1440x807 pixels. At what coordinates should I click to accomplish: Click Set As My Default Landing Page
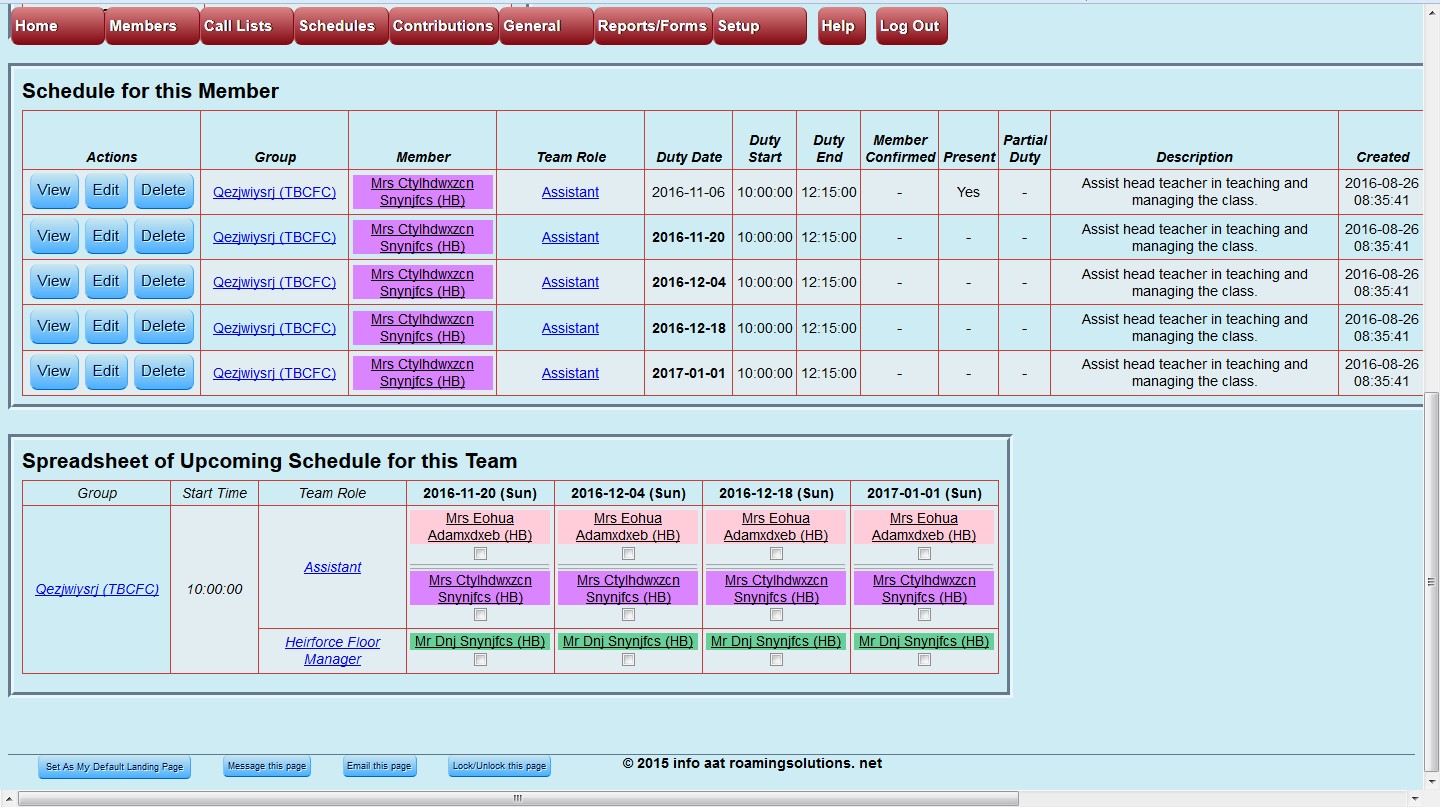tap(114, 767)
